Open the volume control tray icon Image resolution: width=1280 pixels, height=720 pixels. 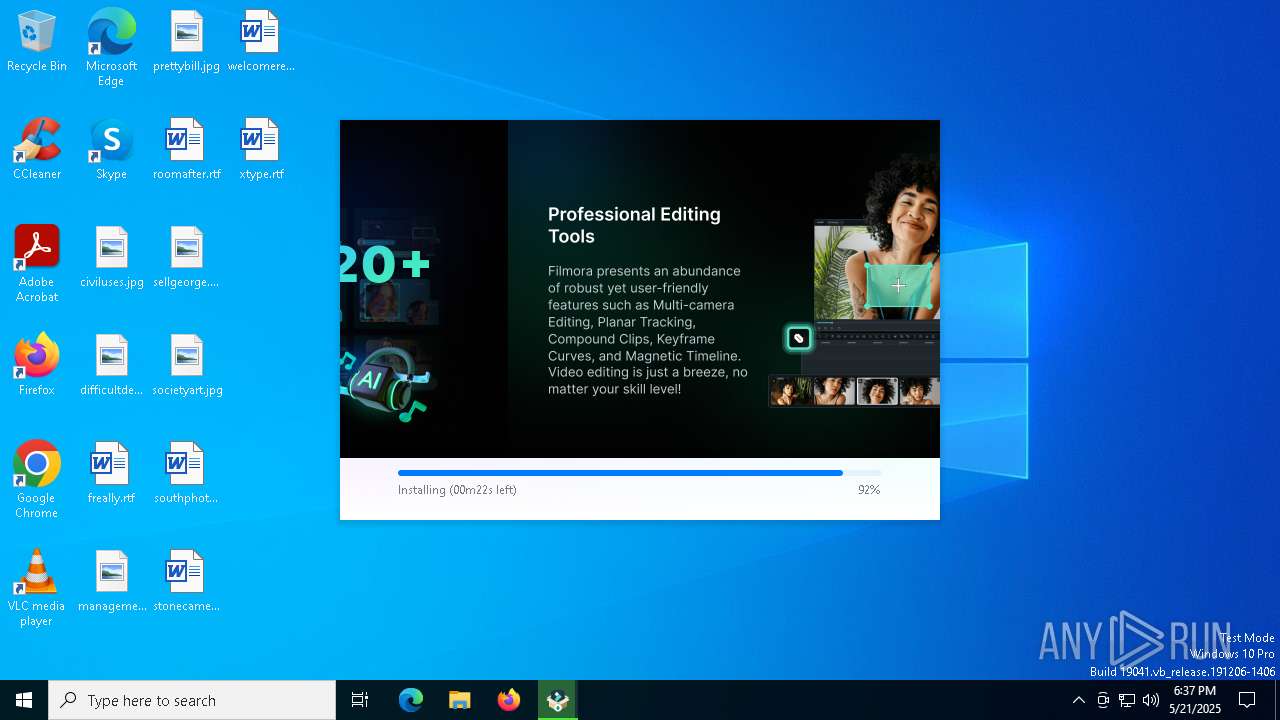(x=1151, y=700)
